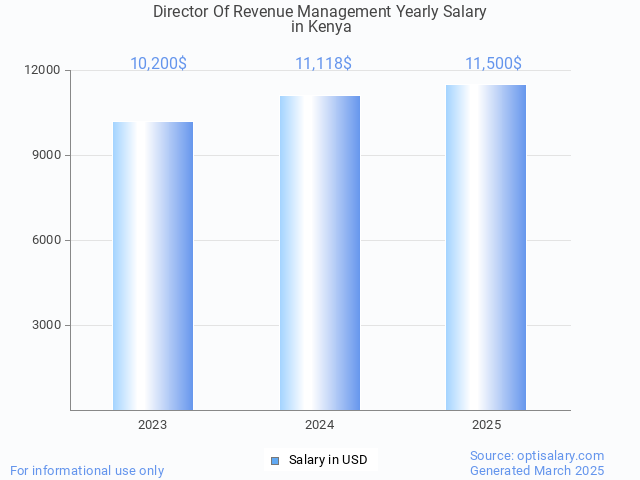Select the 11,118$ value label
This screenshot has width=640, height=480.
(x=323, y=64)
